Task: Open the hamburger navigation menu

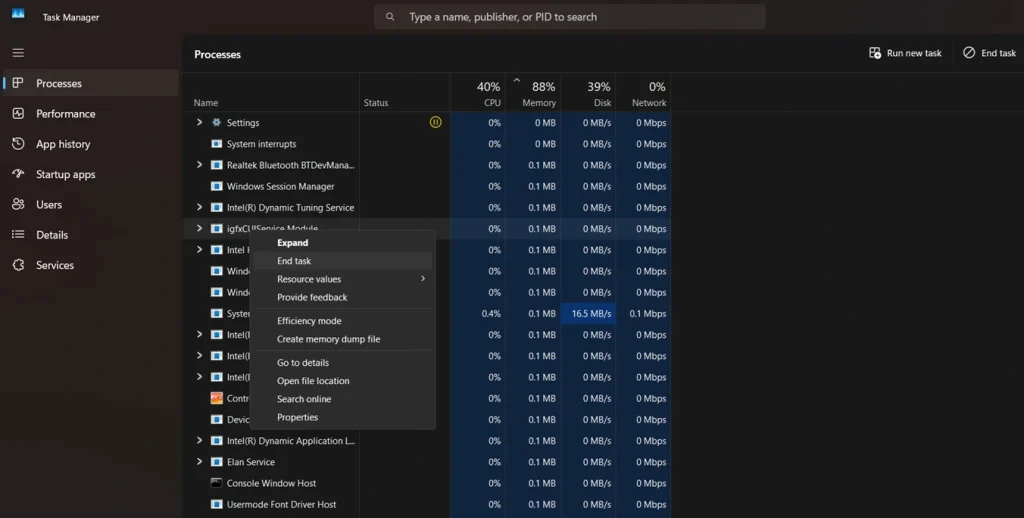Action: pos(18,53)
